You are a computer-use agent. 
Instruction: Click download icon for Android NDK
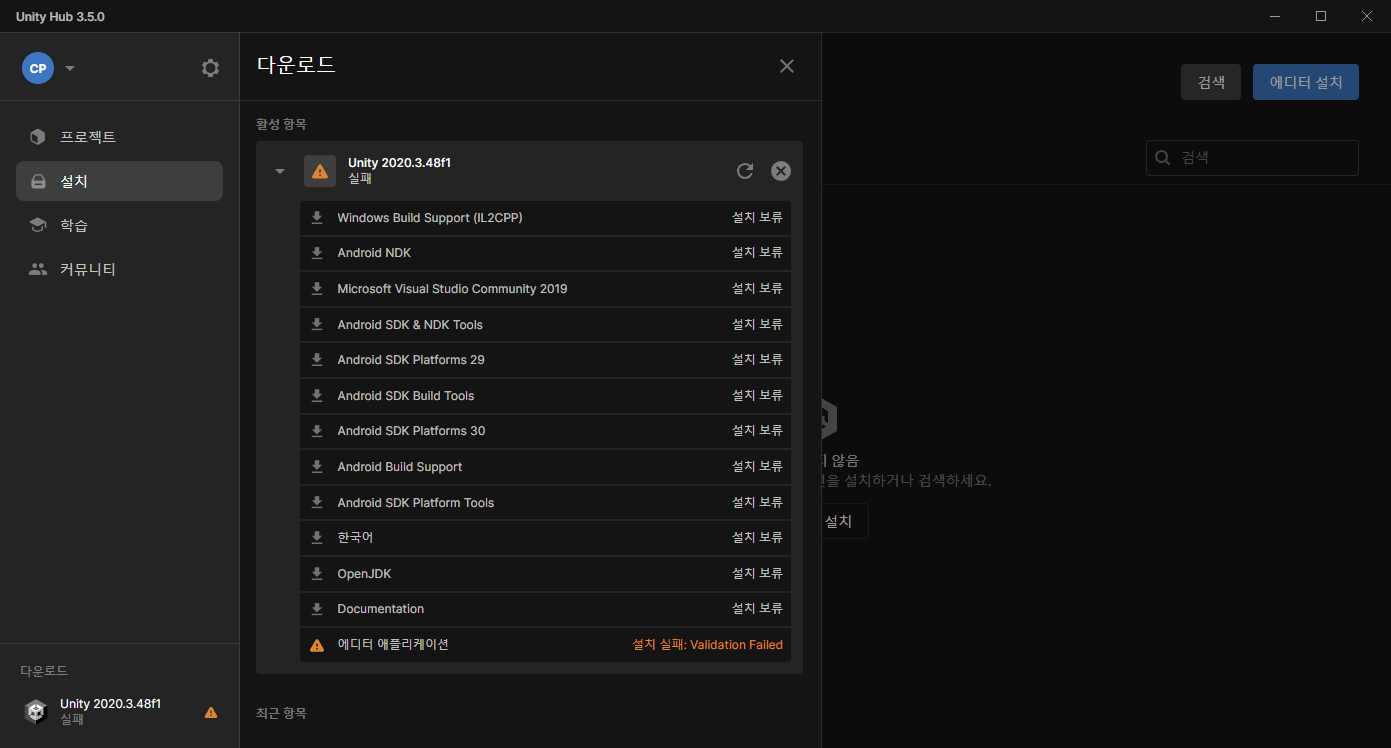[x=317, y=253]
